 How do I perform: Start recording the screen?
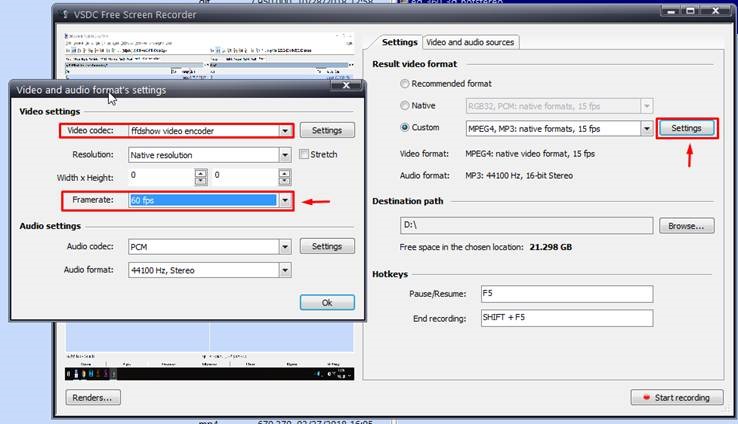[x=677, y=398]
